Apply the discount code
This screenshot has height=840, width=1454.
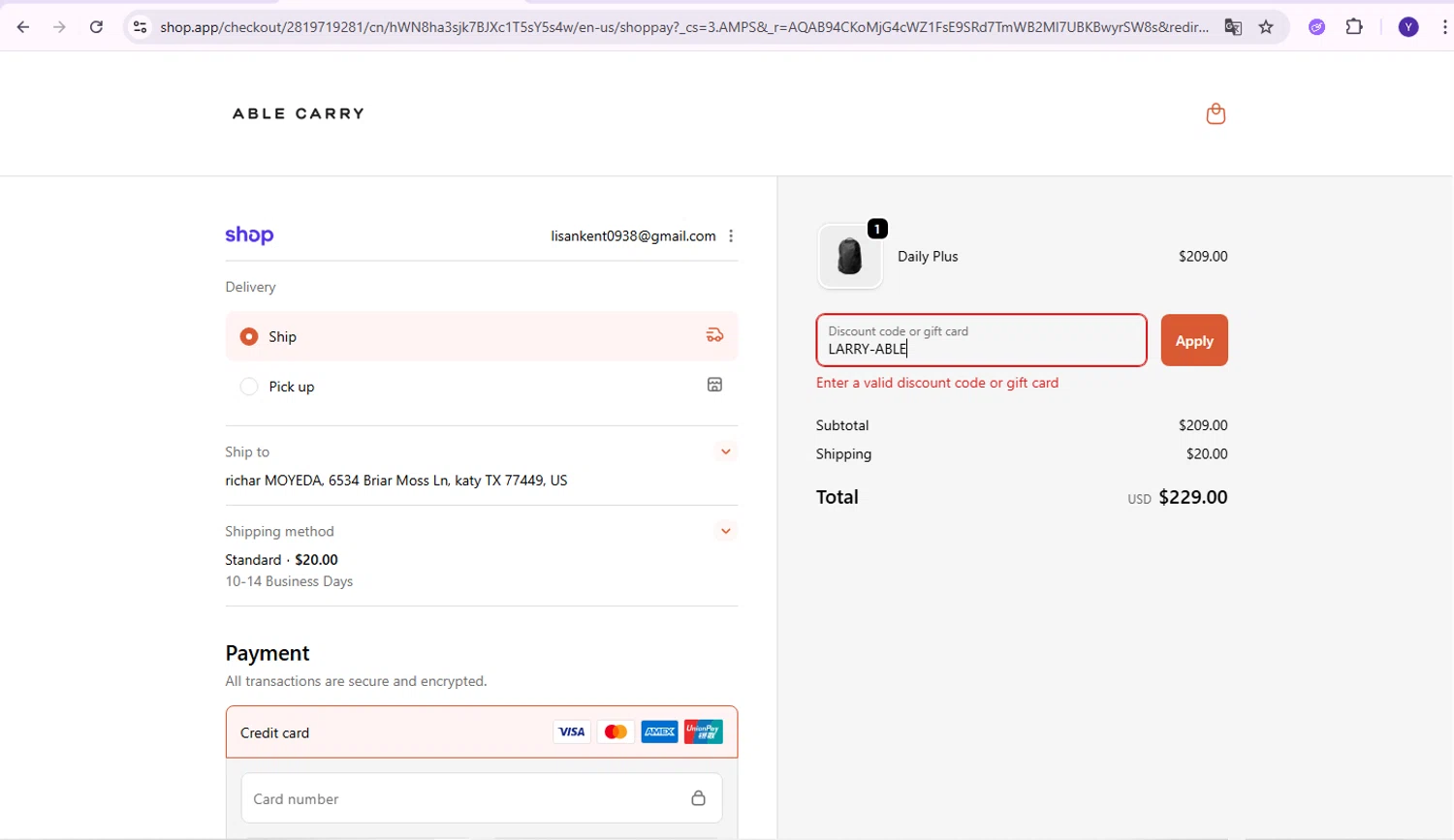1194,340
